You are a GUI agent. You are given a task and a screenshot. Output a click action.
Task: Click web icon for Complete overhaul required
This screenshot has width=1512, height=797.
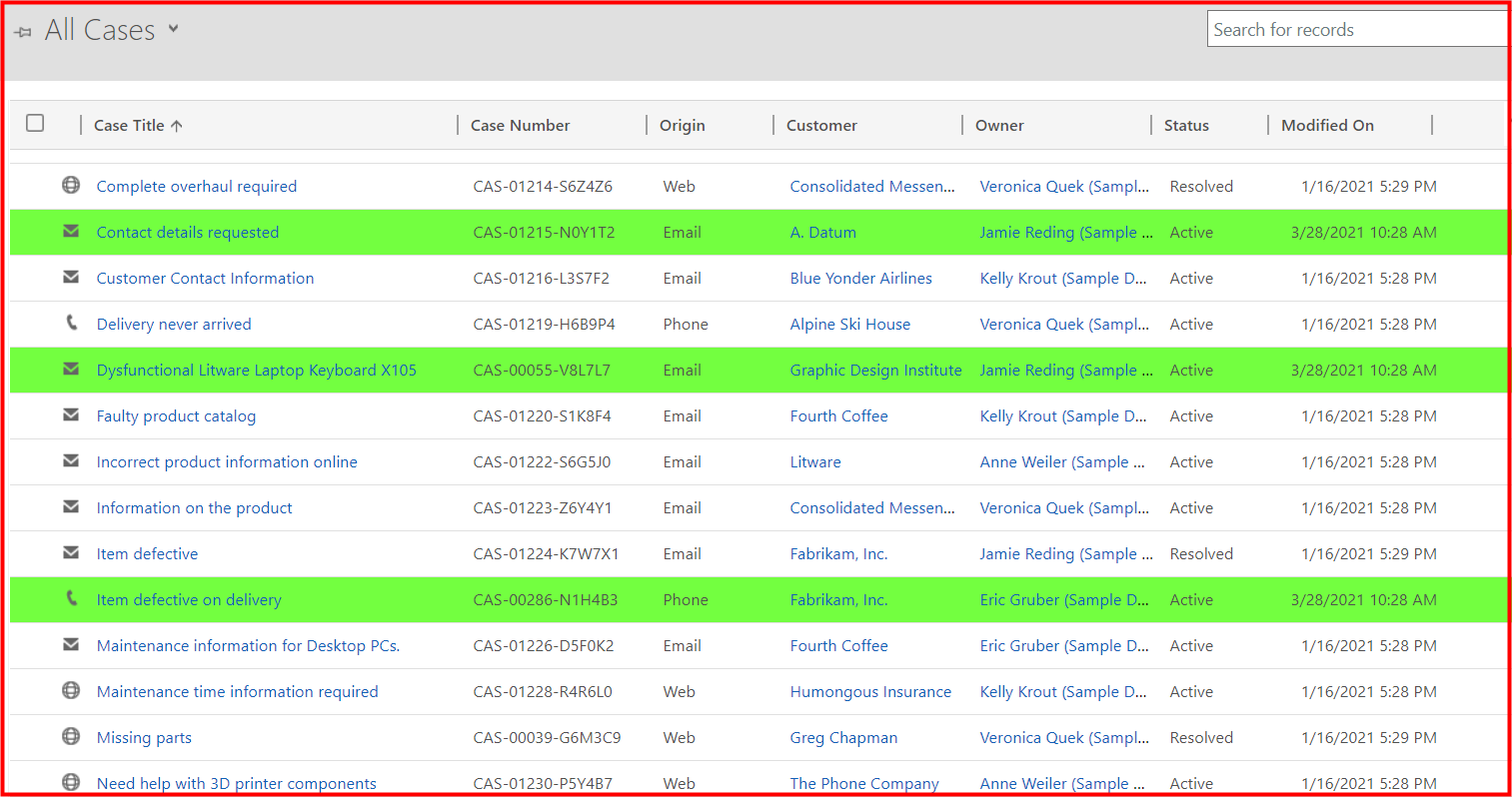[x=71, y=185]
